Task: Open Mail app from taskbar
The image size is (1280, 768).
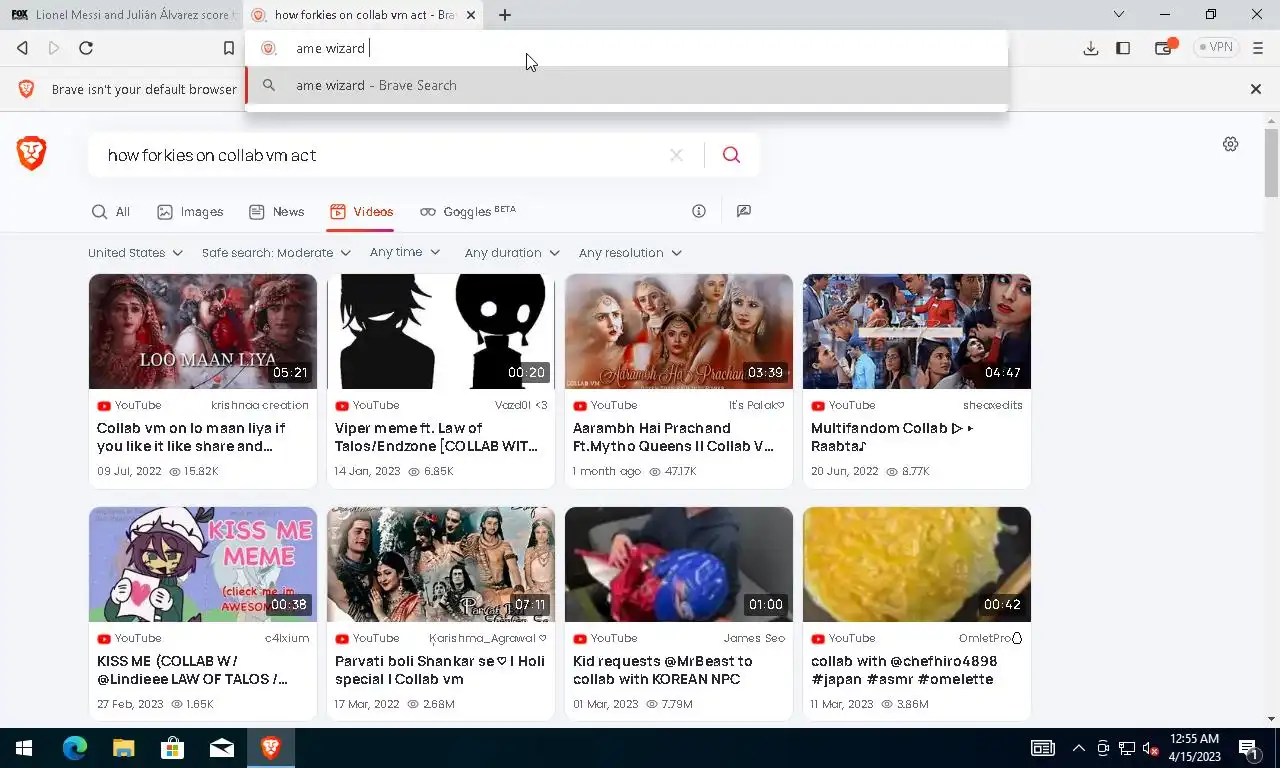Action: [221, 748]
